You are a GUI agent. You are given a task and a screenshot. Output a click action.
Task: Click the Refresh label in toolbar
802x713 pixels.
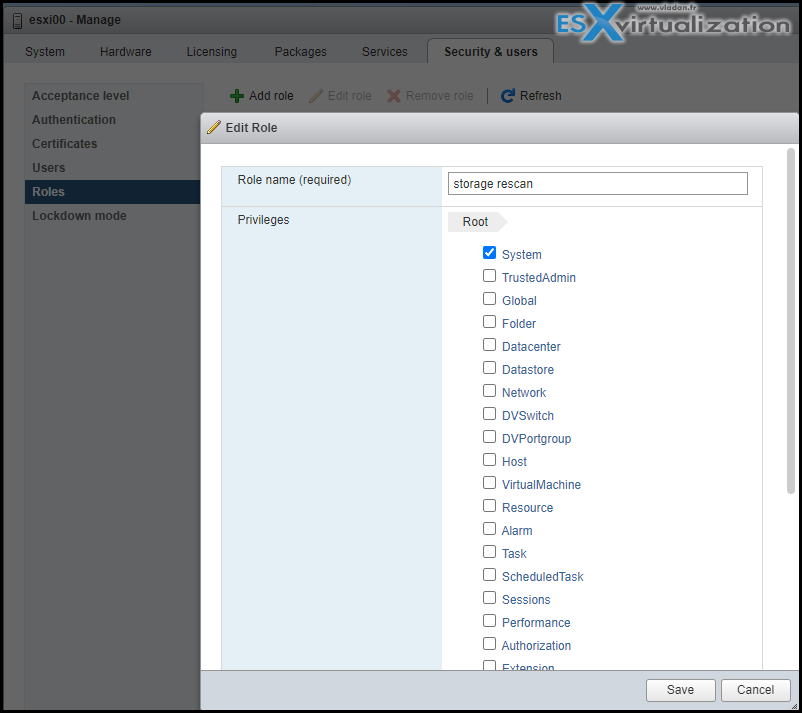[541, 96]
